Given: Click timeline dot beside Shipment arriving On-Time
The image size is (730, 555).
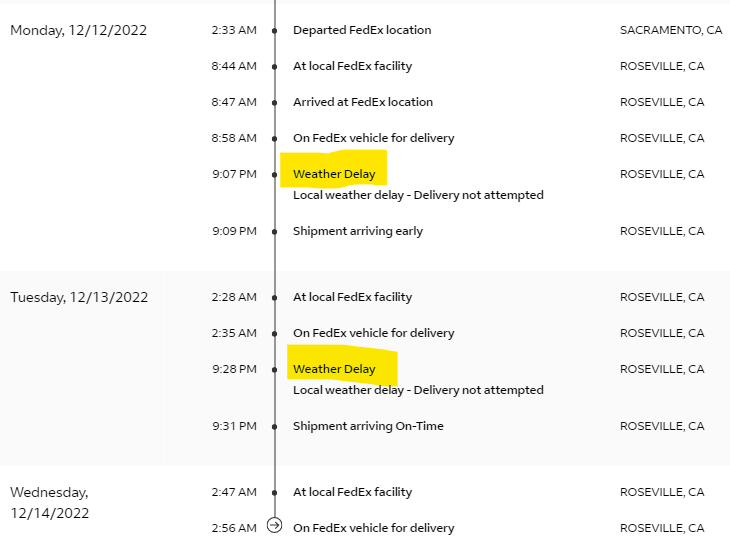Looking at the screenshot, I should tap(275, 427).
